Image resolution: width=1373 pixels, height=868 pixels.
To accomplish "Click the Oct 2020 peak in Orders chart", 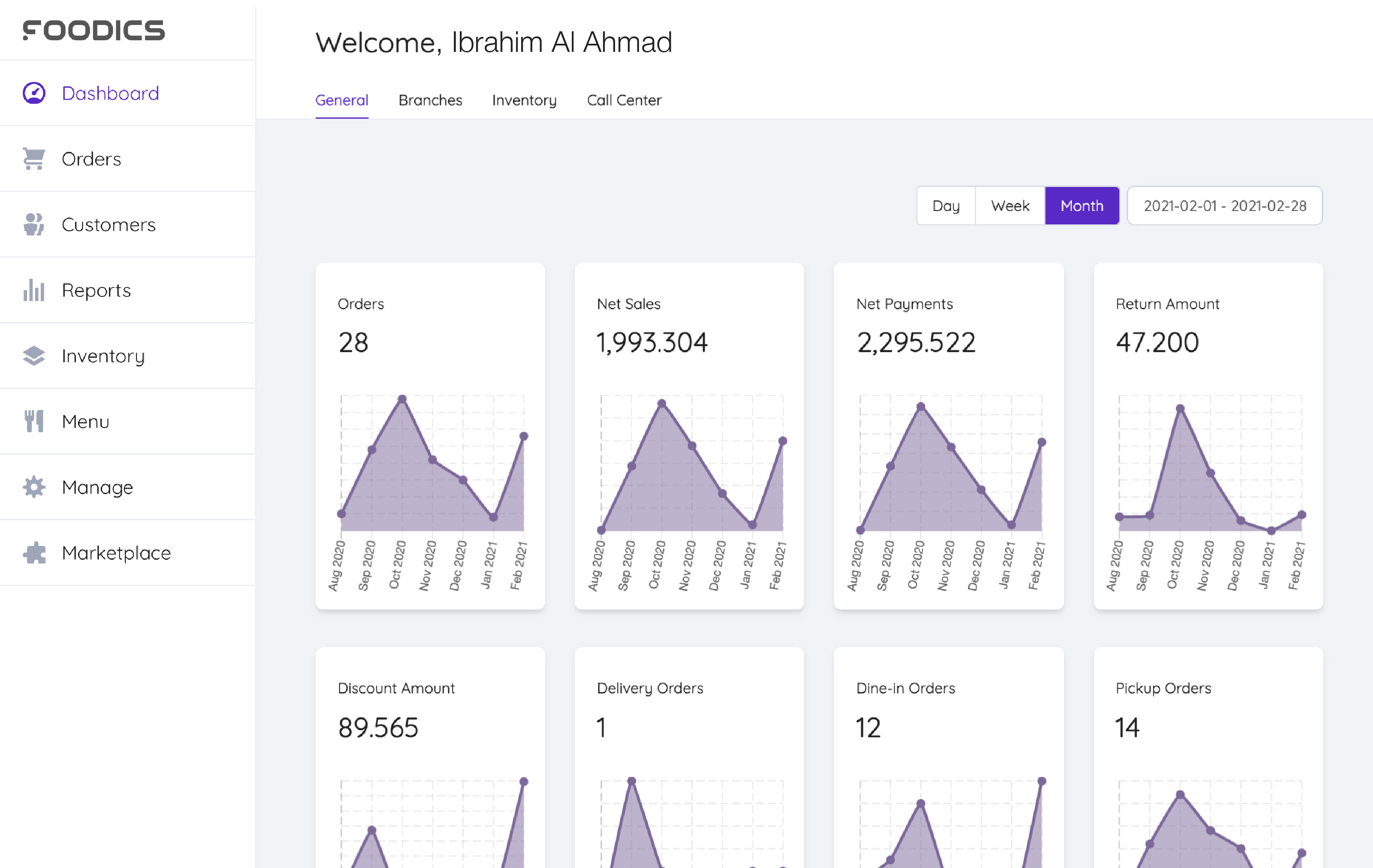I will pos(402,399).
